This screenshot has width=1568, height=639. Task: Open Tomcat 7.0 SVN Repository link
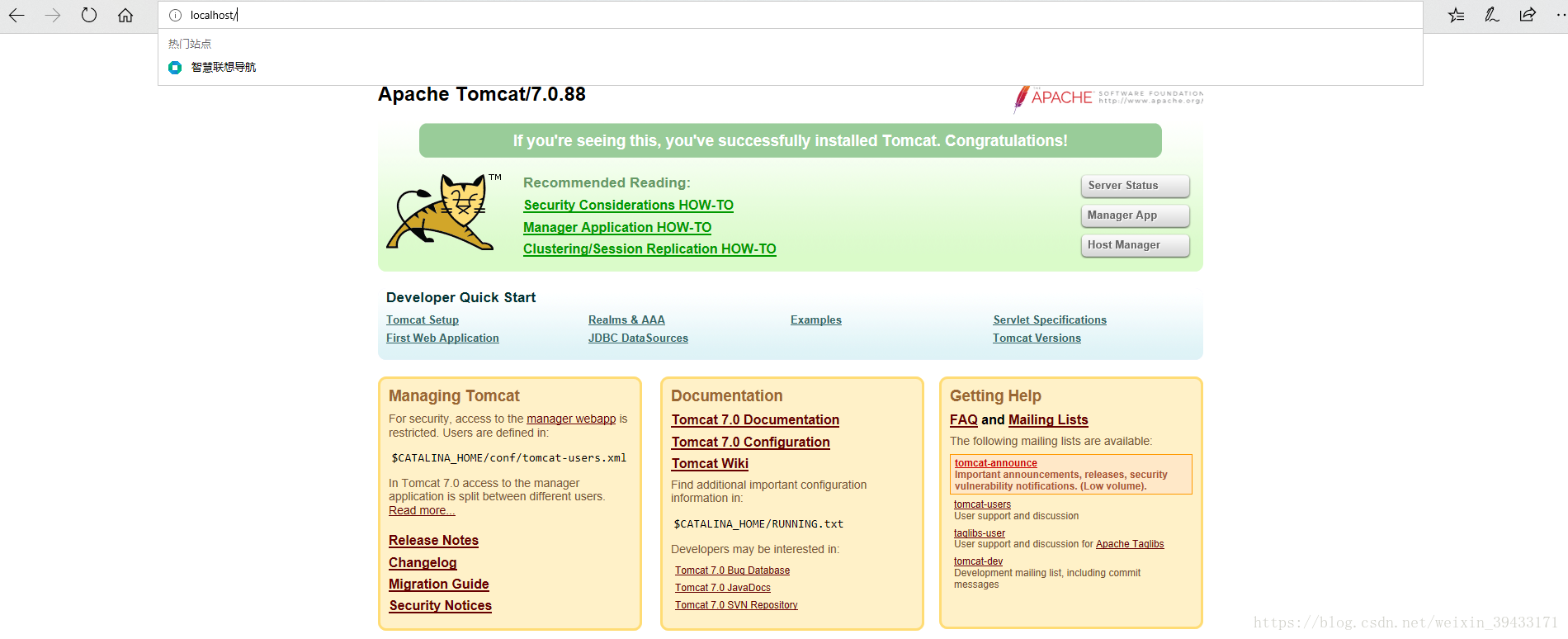(x=736, y=605)
